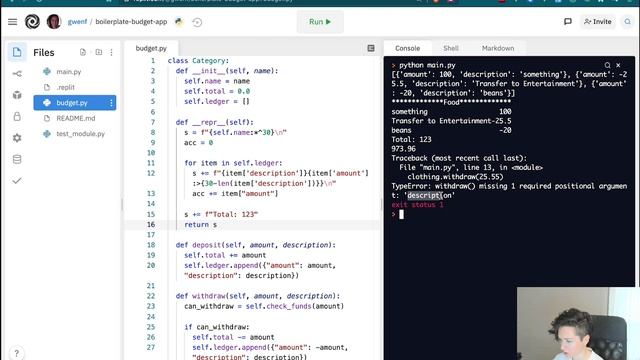Open budget.py three-dot options menu
Screen dimensions: 640x360
pos(111,103)
